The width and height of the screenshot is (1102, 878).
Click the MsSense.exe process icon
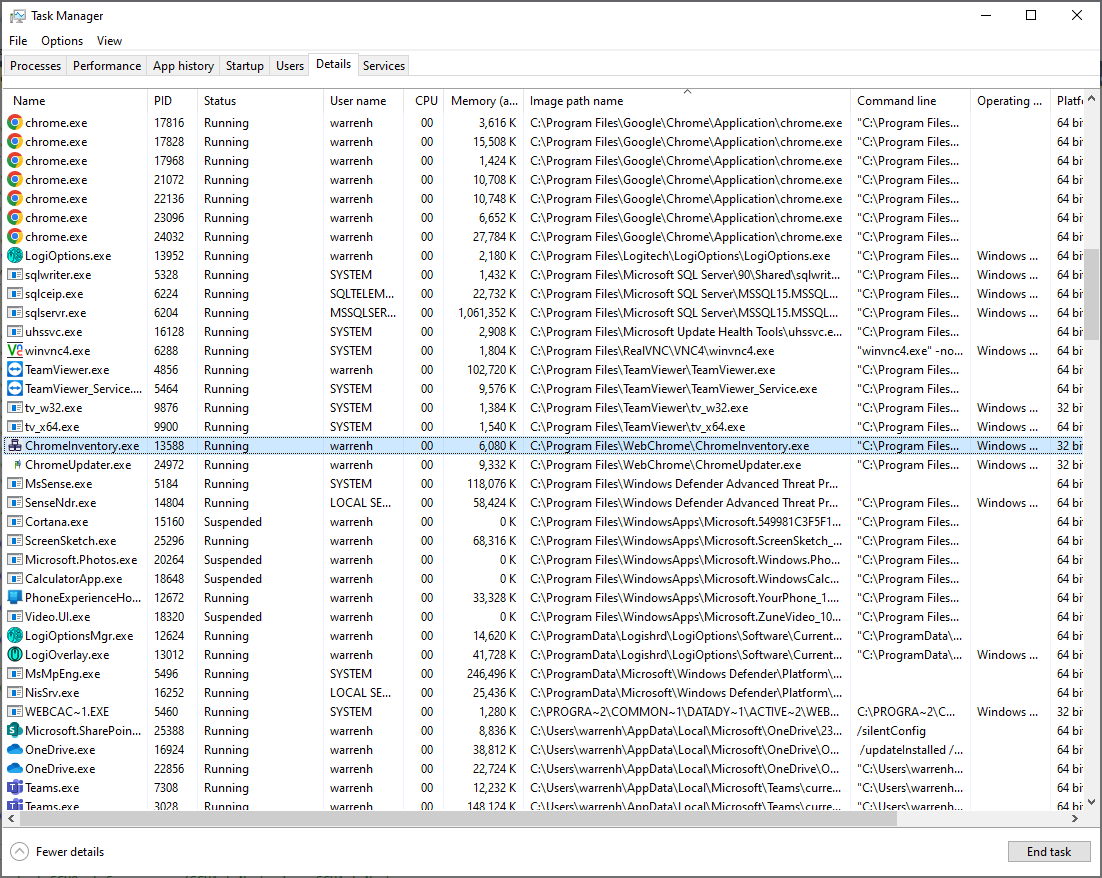[x=15, y=484]
